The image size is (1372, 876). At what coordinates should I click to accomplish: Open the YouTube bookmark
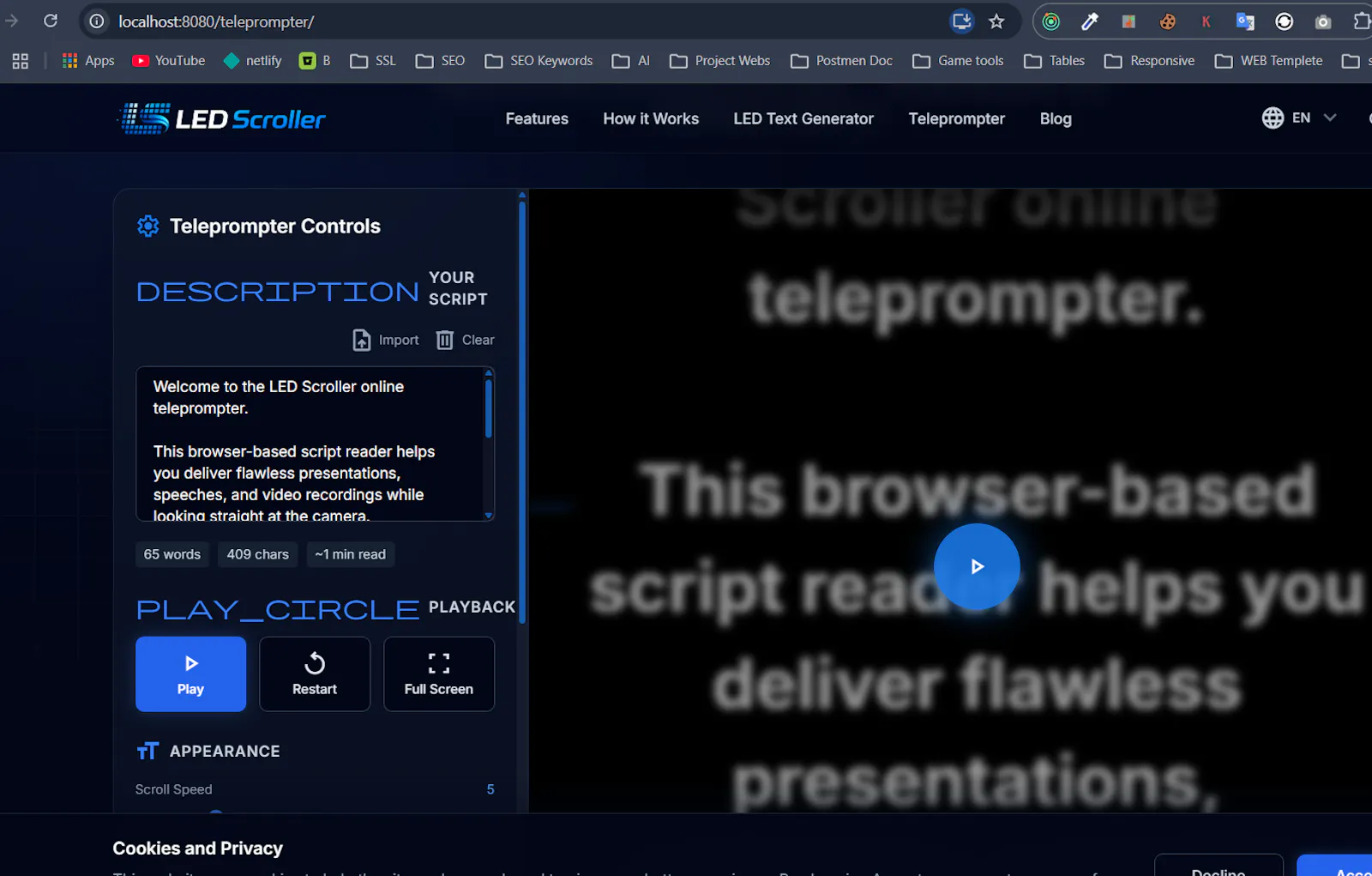pyautogui.click(x=169, y=61)
